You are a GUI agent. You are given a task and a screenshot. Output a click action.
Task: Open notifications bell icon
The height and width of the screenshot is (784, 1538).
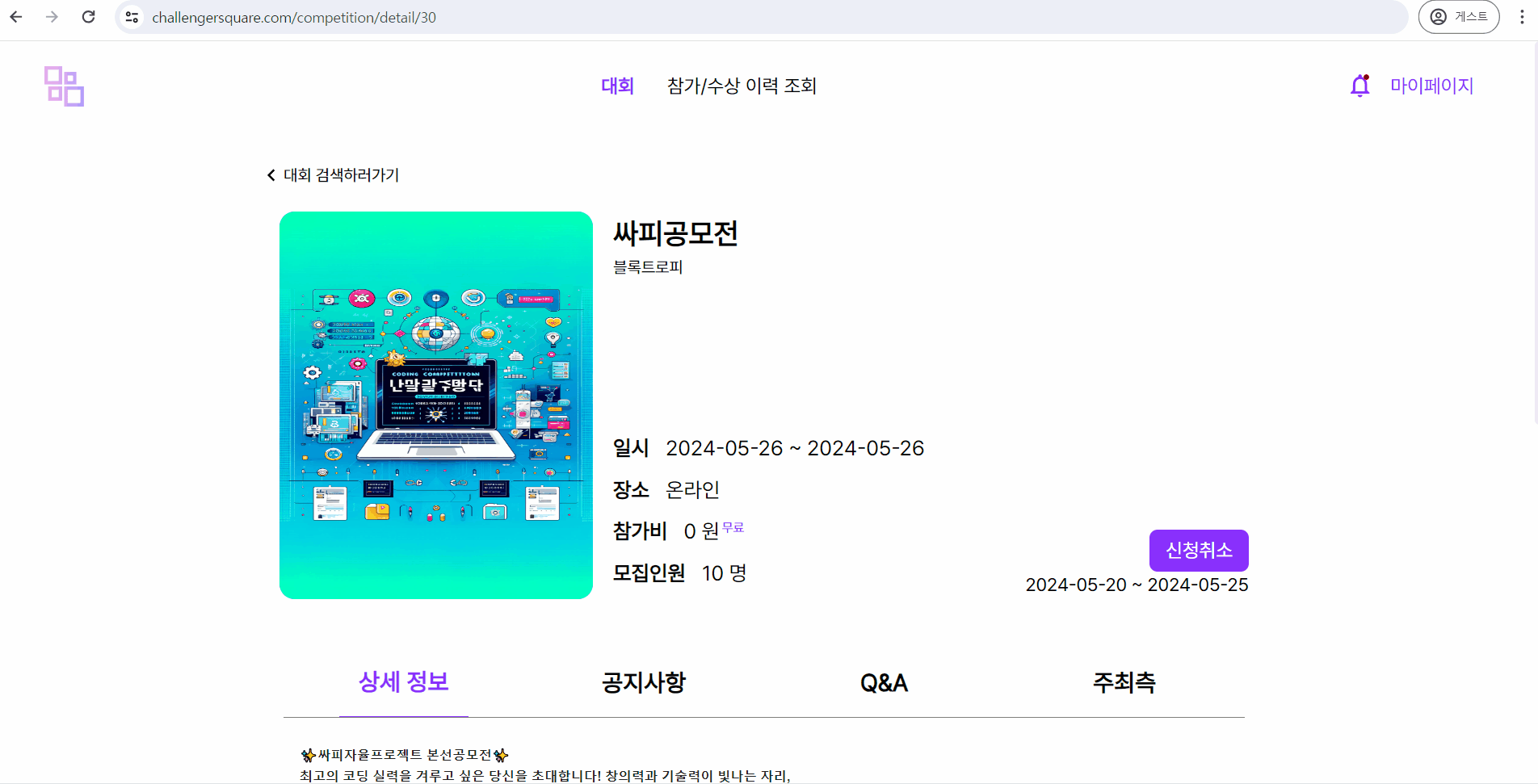1360,86
